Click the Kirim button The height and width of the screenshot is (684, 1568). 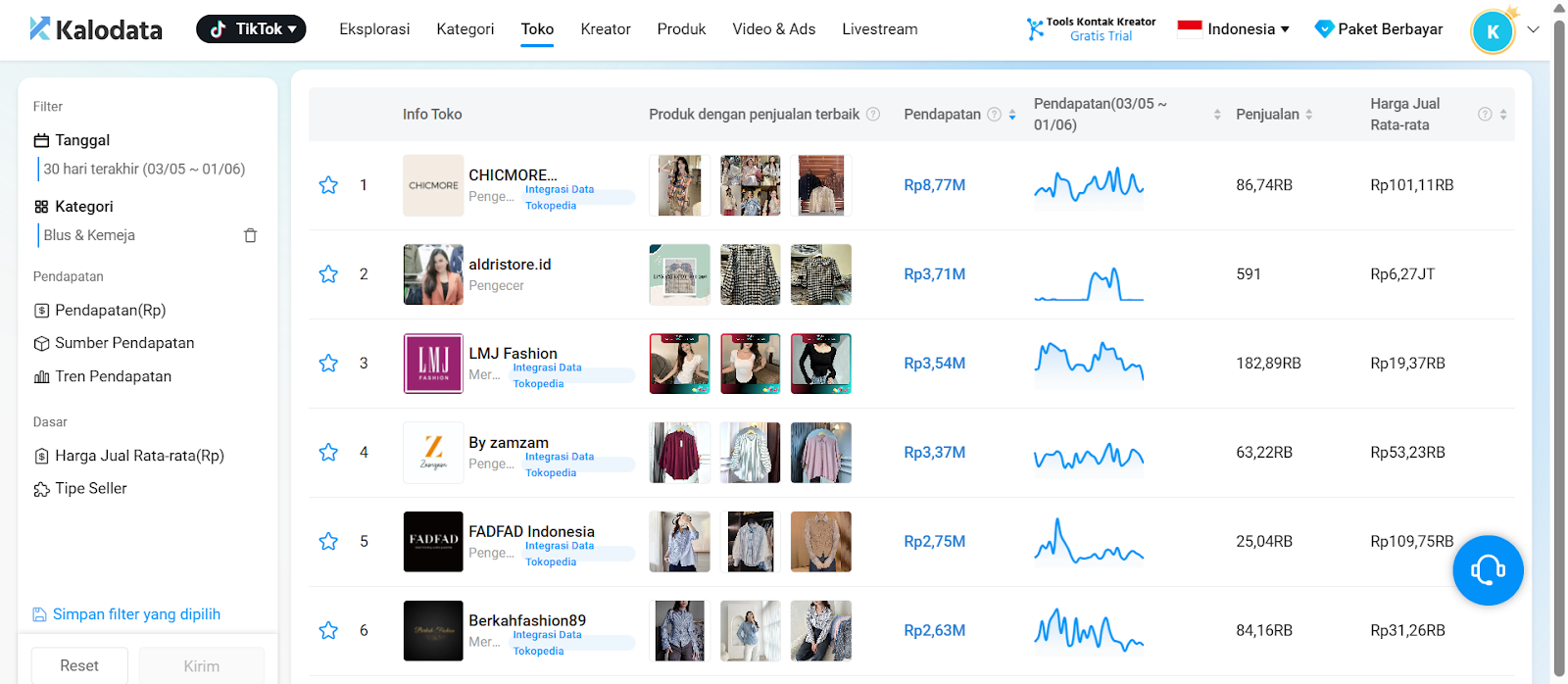(202, 665)
